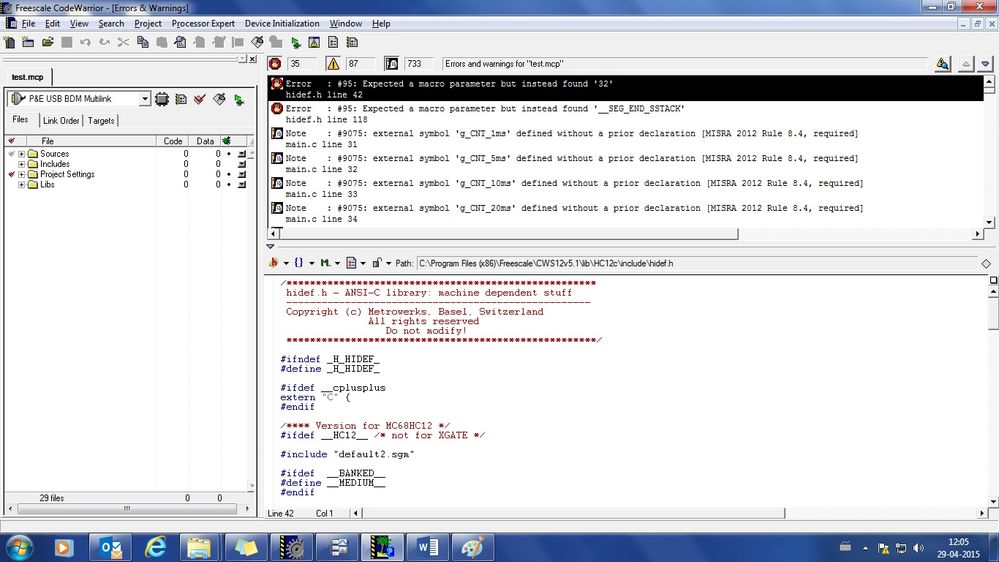Go to the previous message with up arrow
Viewport: 999px width, 562px height.
pos(966,64)
